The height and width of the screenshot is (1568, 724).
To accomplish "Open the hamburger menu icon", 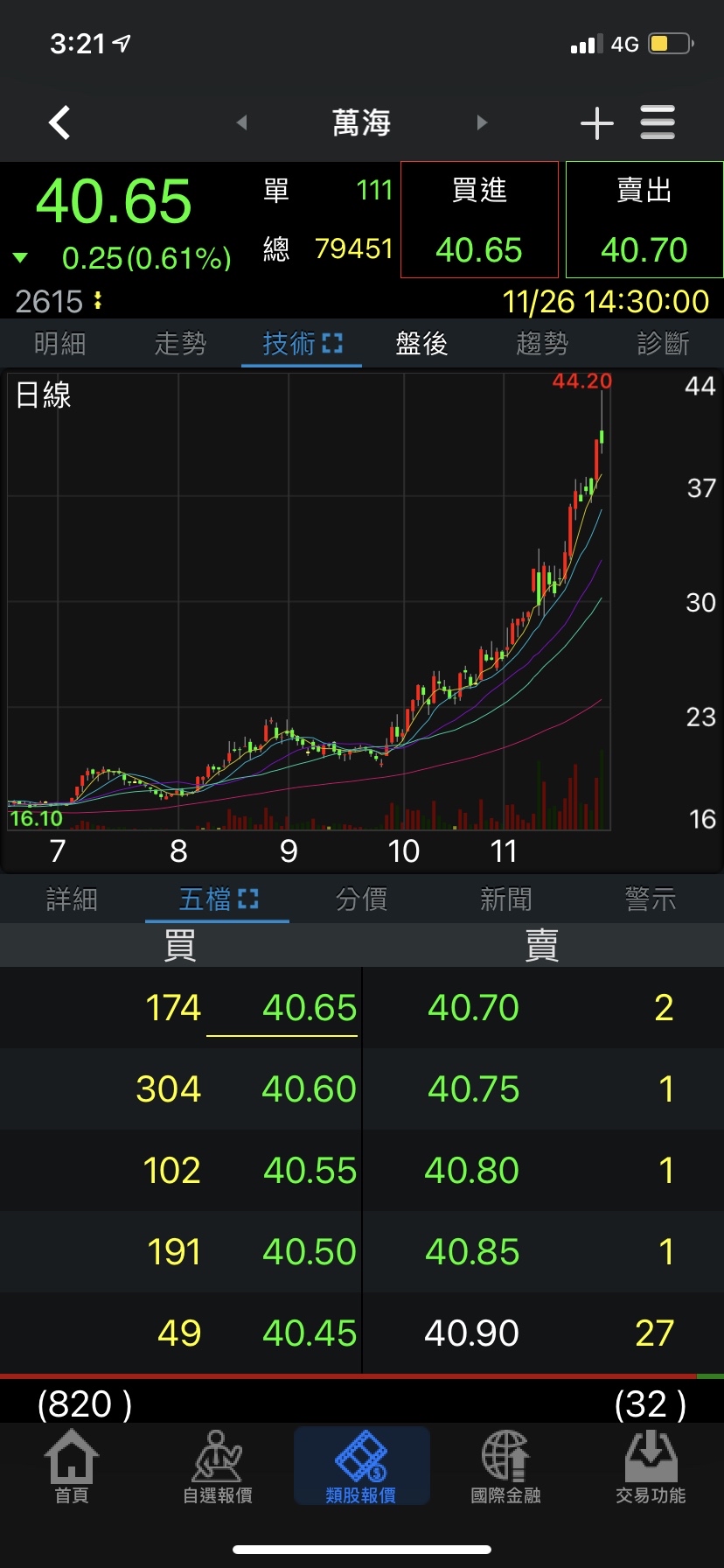I will (x=658, y=123).
